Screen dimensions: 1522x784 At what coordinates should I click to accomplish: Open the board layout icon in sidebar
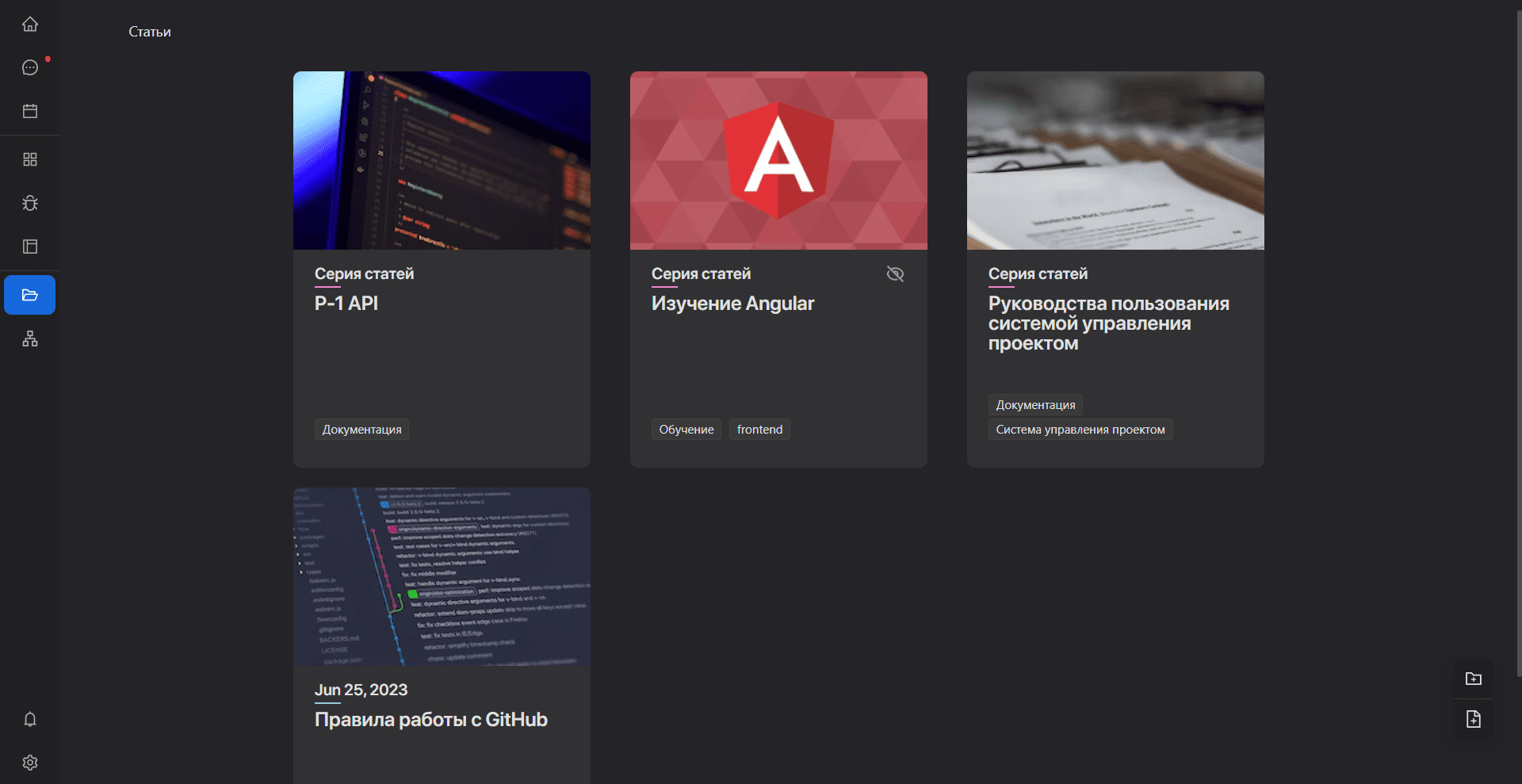(30, 247)
